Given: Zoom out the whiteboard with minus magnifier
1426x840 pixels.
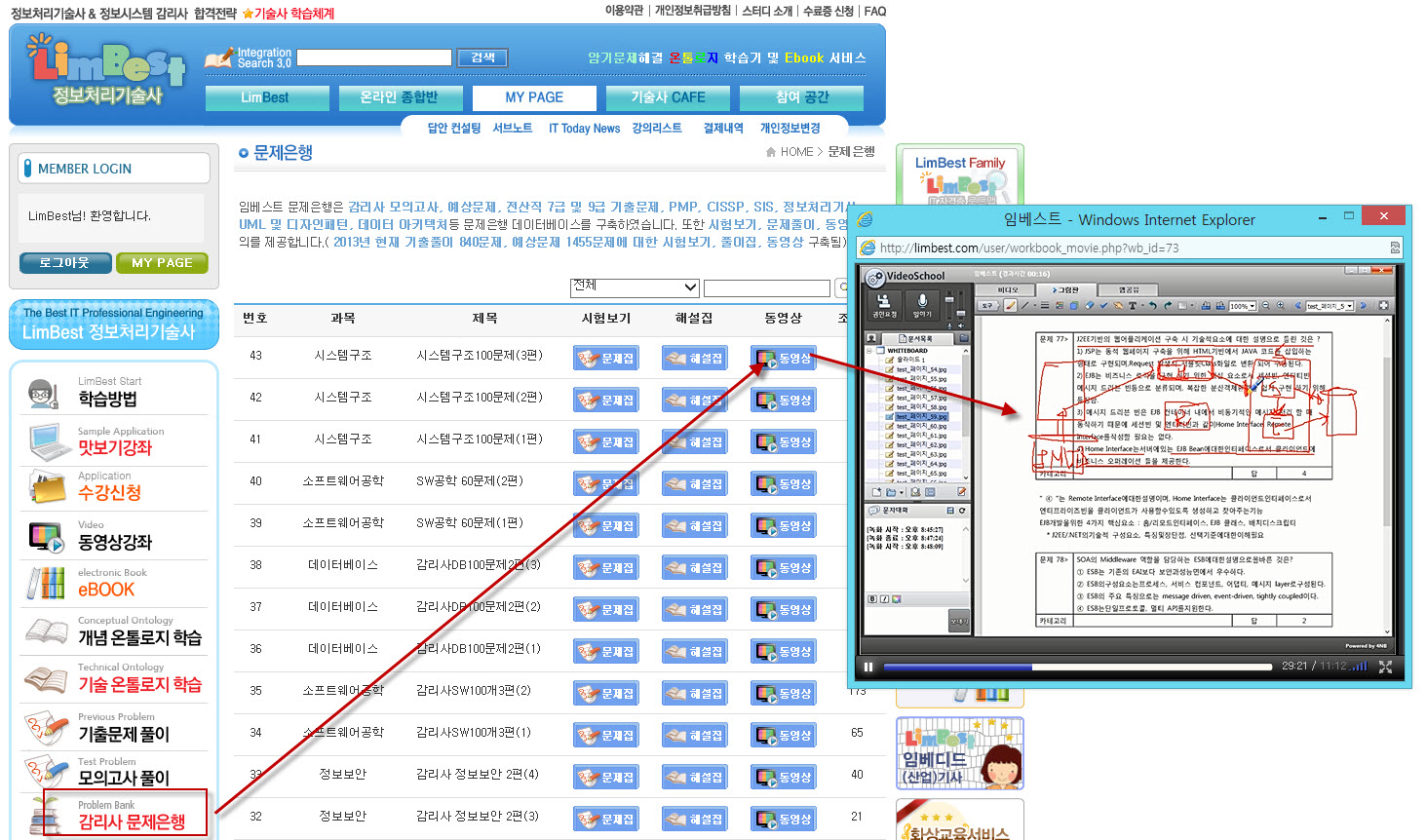Looking at the screenshot, I should tap(1266, 306).
